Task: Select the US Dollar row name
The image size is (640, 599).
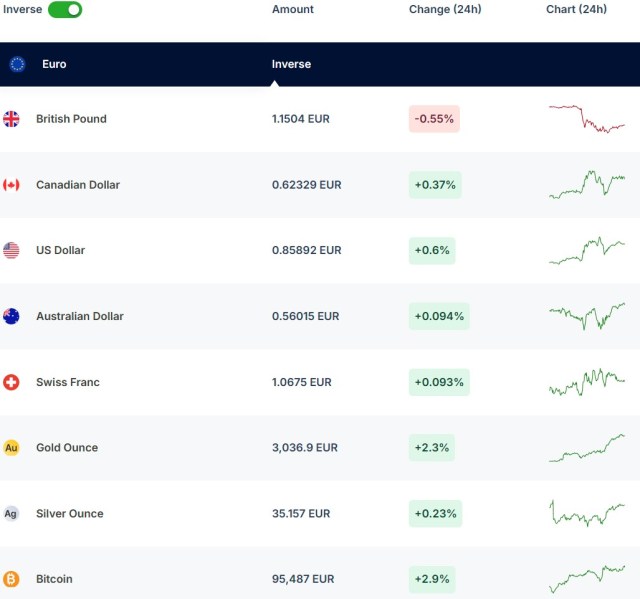Action: [x=60, y=250]
